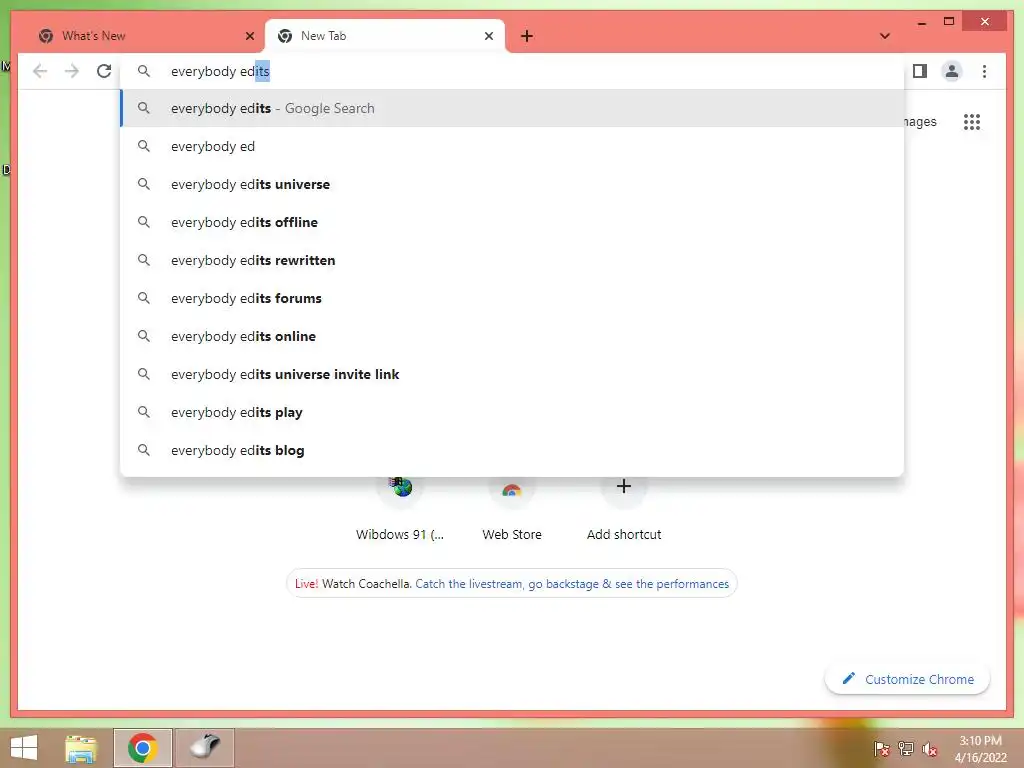Maximize the Chrome window
1024x768 pixels.
click(x=949, y=22)
